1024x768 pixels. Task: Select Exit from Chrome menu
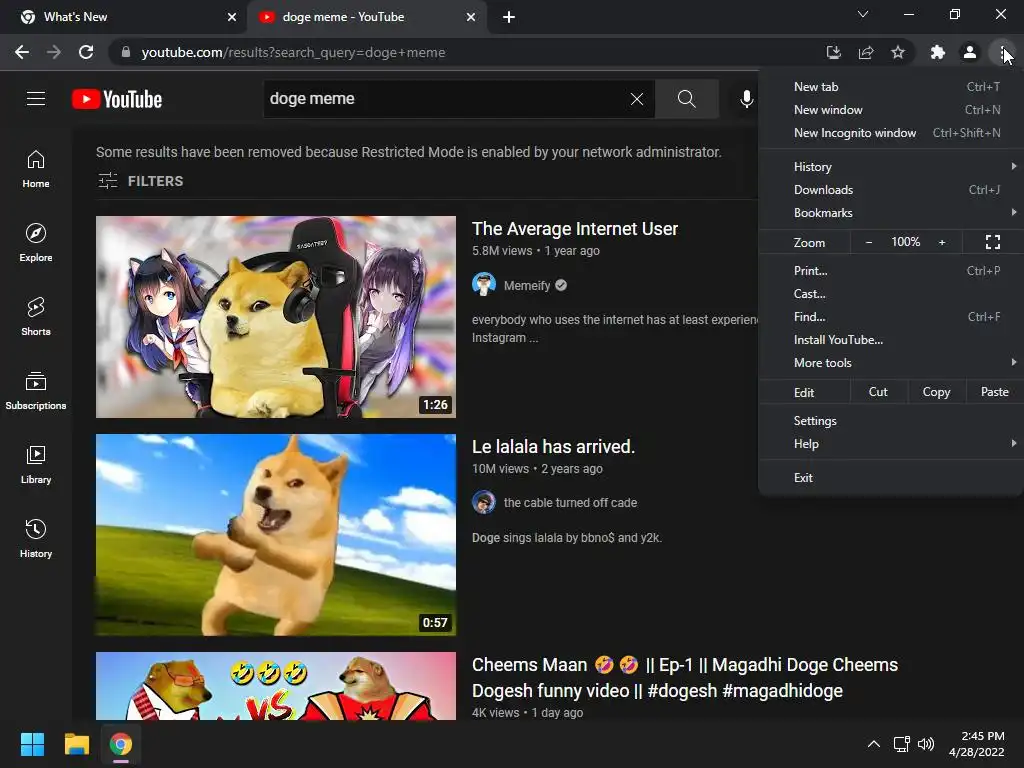coord(891,477)
